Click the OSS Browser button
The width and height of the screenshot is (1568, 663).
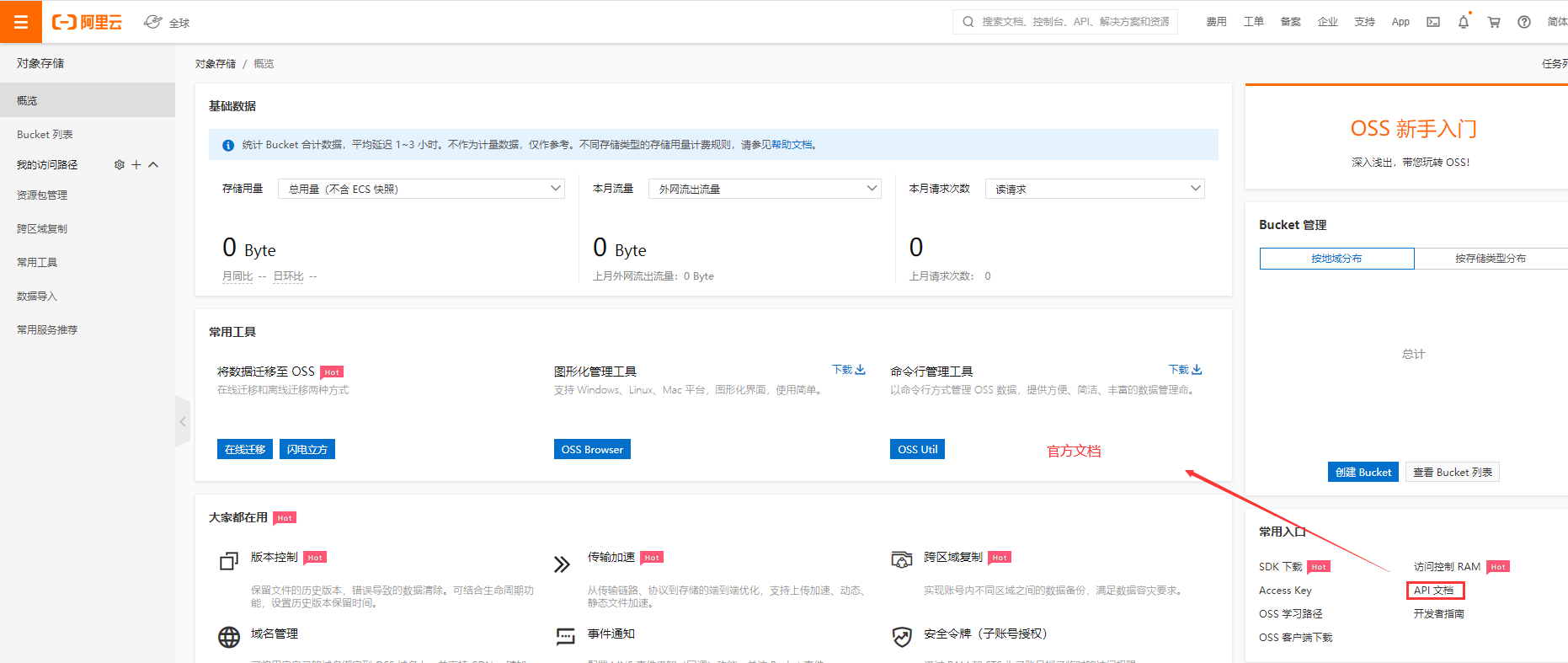click(592, 449)
